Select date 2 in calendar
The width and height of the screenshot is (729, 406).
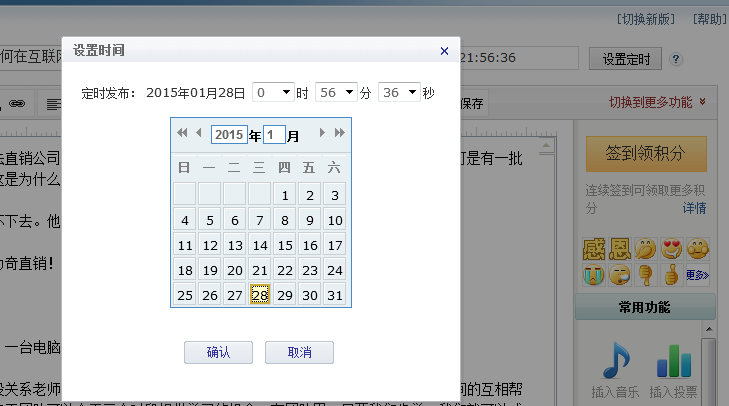[310, 195]
